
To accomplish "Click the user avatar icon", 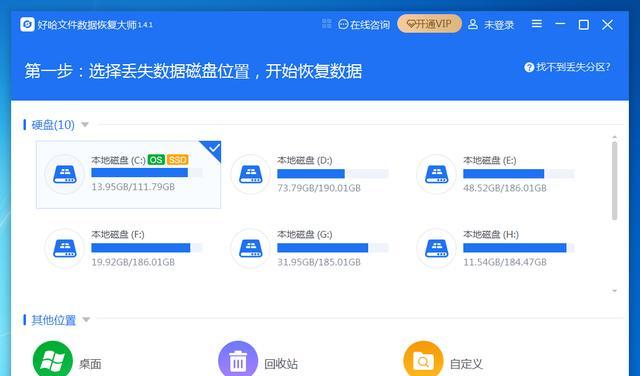I will (473, 24).
